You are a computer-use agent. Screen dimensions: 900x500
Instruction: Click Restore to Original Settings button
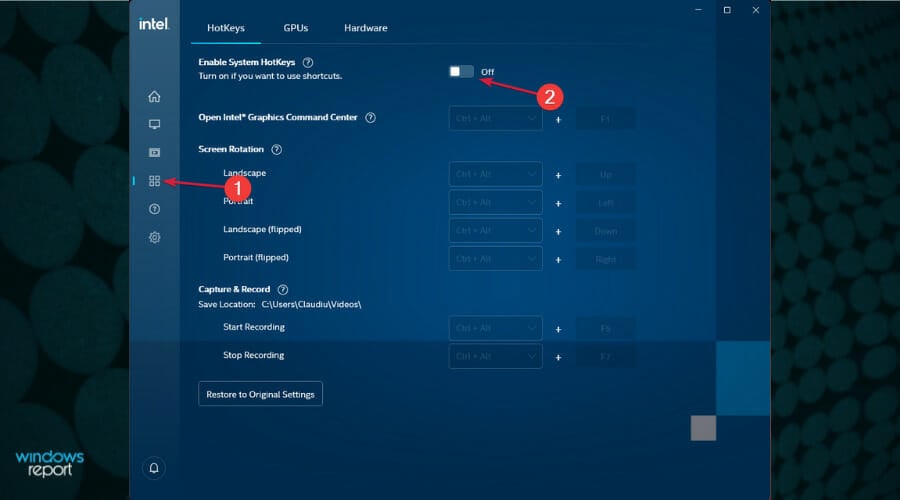[x=260, y=394]
